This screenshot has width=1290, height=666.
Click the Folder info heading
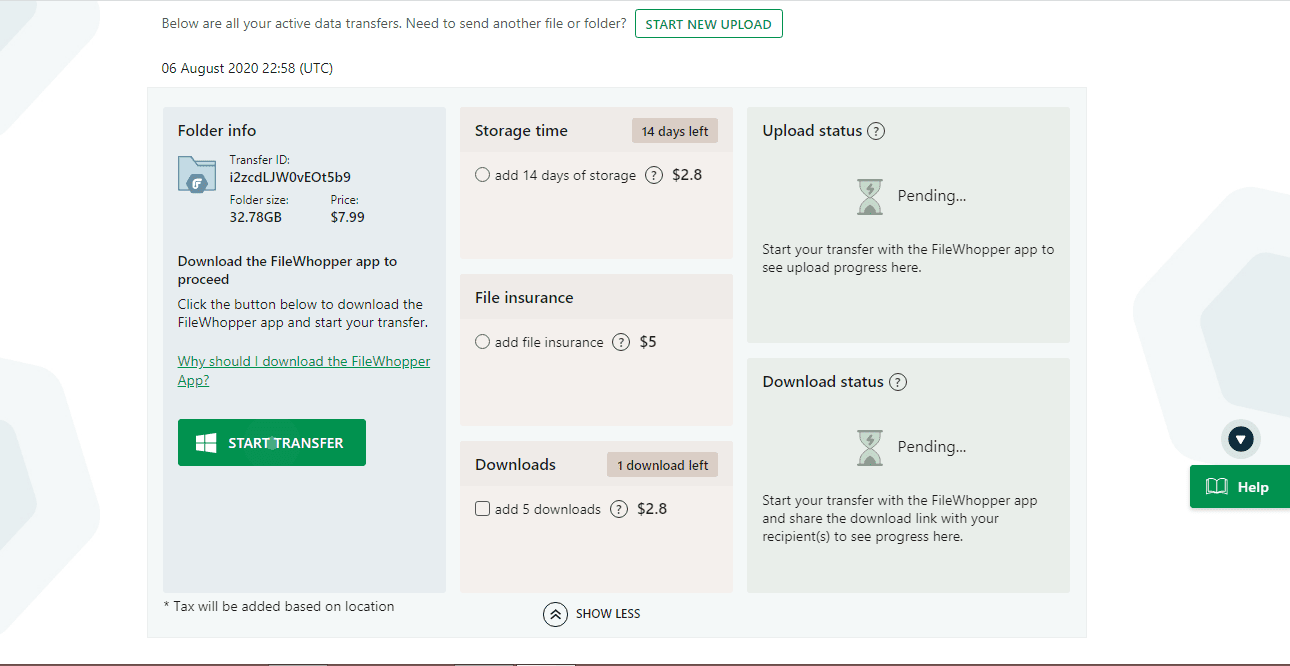217,131
